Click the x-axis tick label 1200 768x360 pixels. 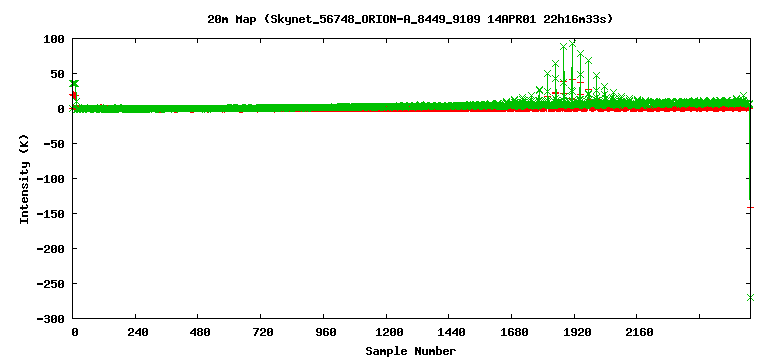click(x=389, y=333)
